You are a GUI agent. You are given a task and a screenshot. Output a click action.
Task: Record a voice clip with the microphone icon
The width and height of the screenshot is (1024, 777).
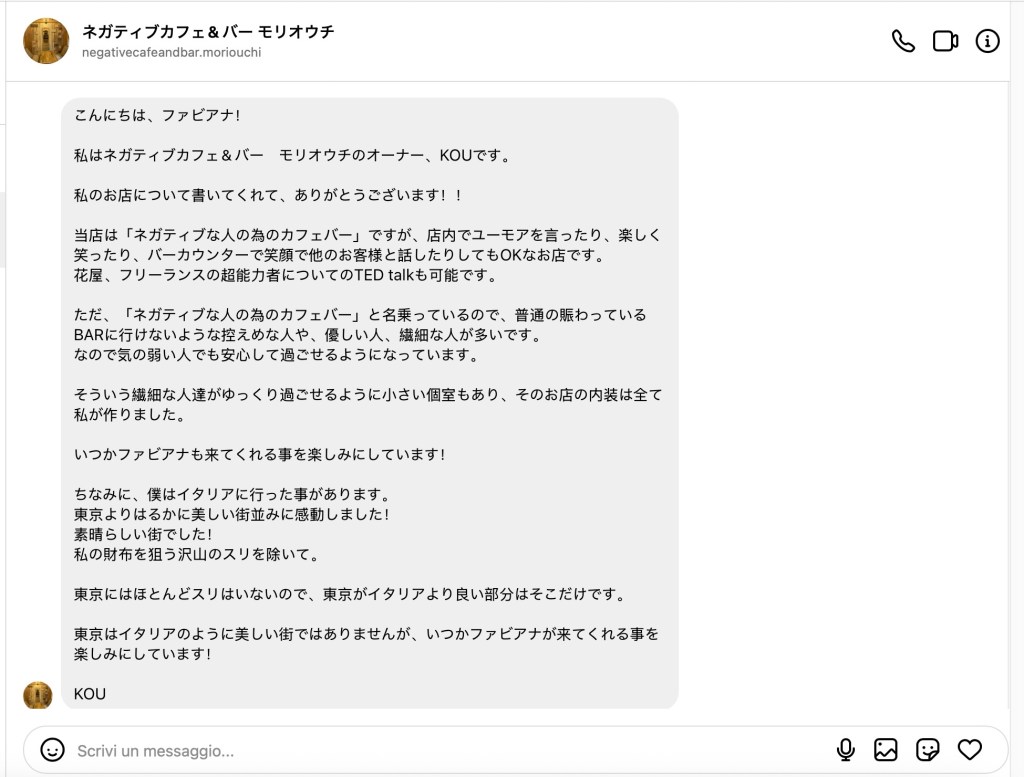point(845,749)
